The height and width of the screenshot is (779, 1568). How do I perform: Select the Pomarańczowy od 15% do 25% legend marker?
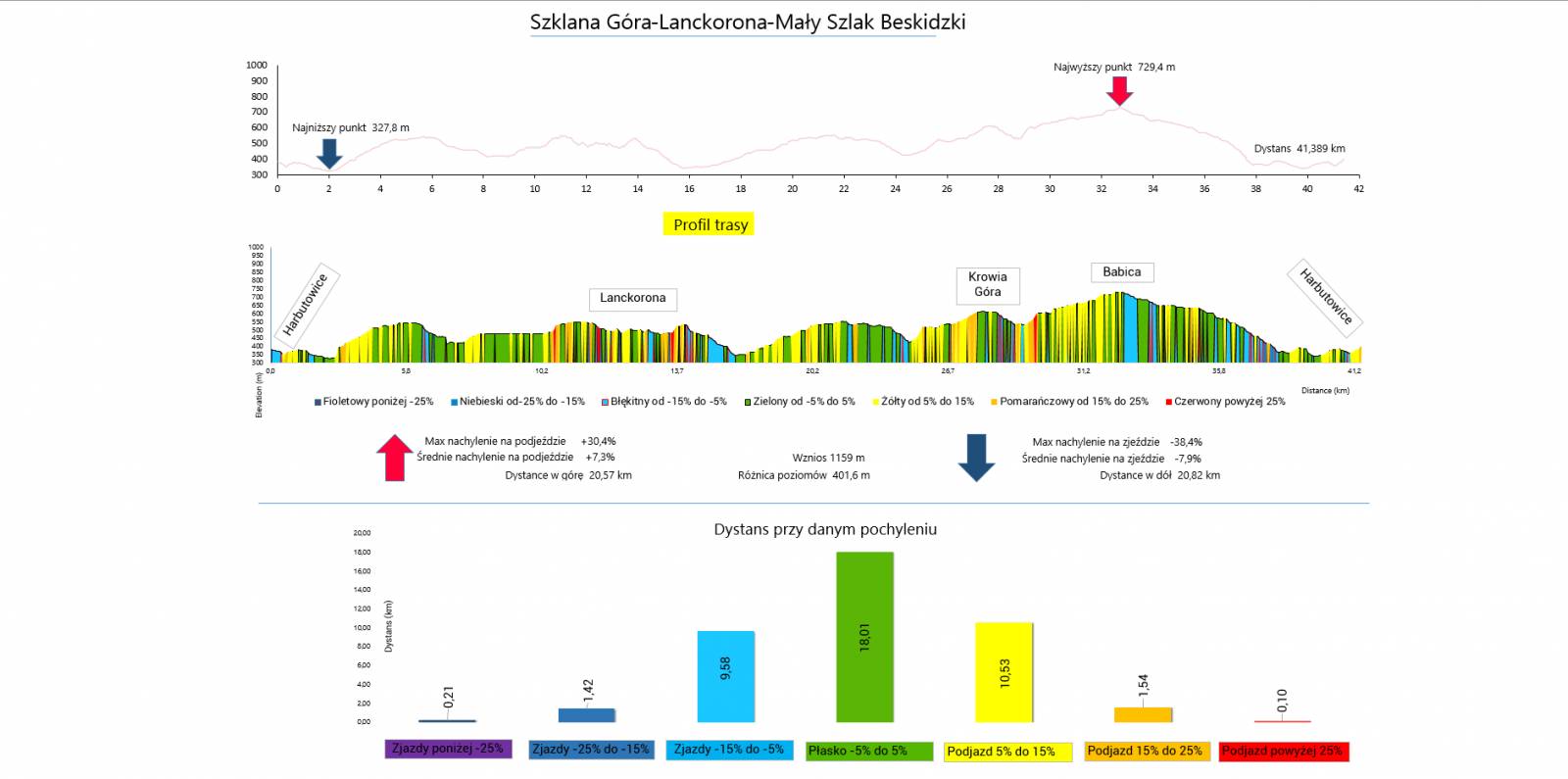(x=994, y=402)
